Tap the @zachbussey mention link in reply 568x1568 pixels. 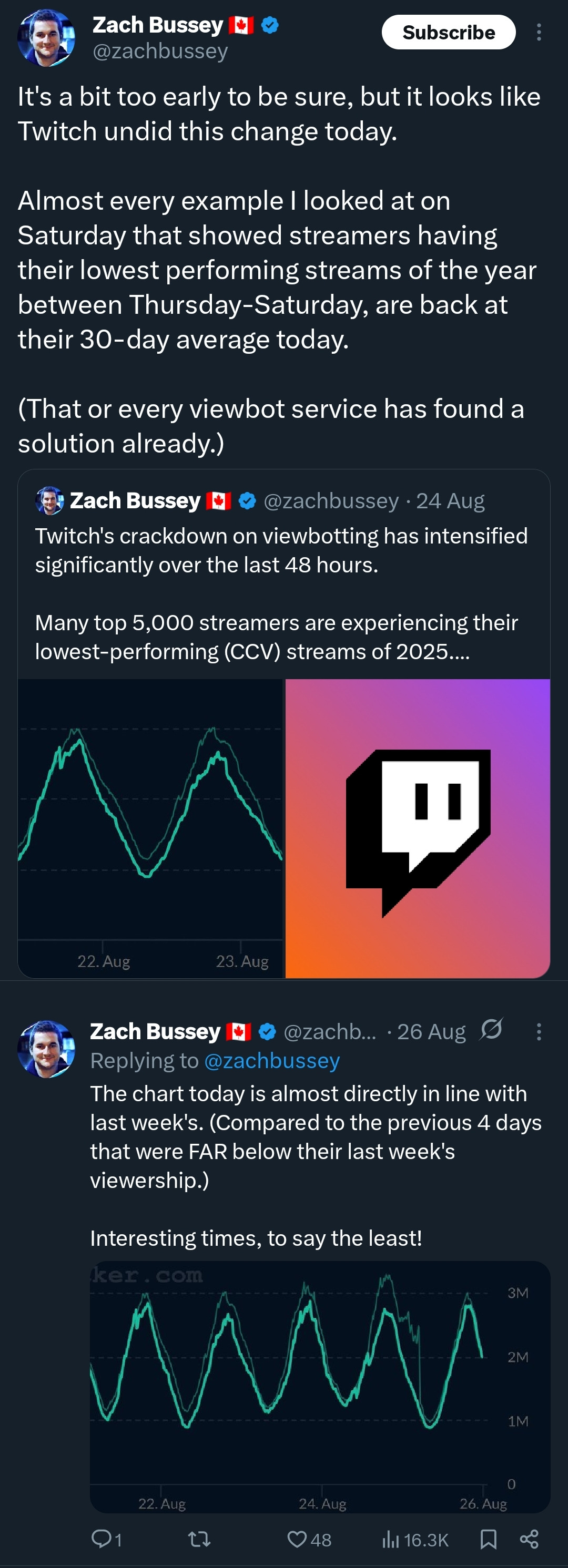click(271, 1060)
